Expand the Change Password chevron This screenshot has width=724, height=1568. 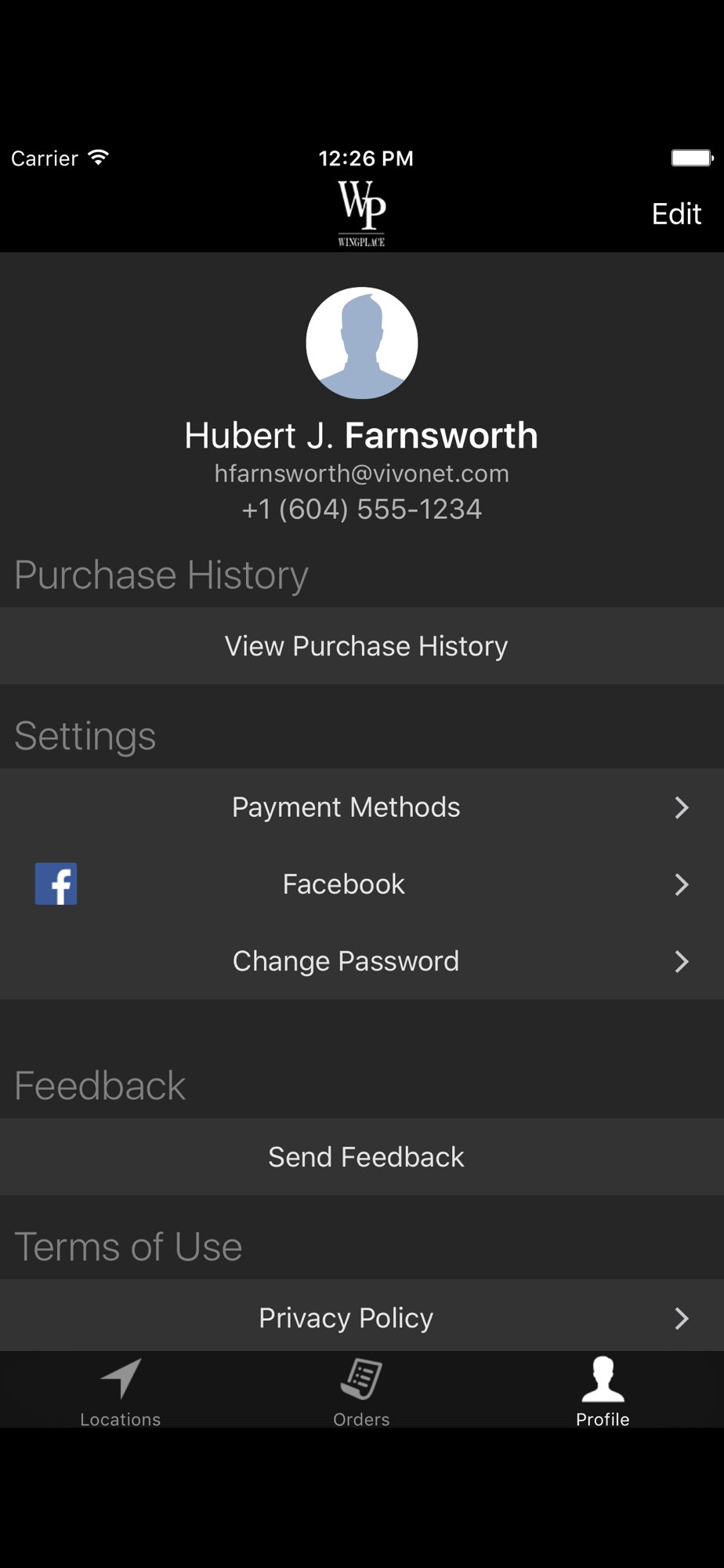tap(682, 961)
